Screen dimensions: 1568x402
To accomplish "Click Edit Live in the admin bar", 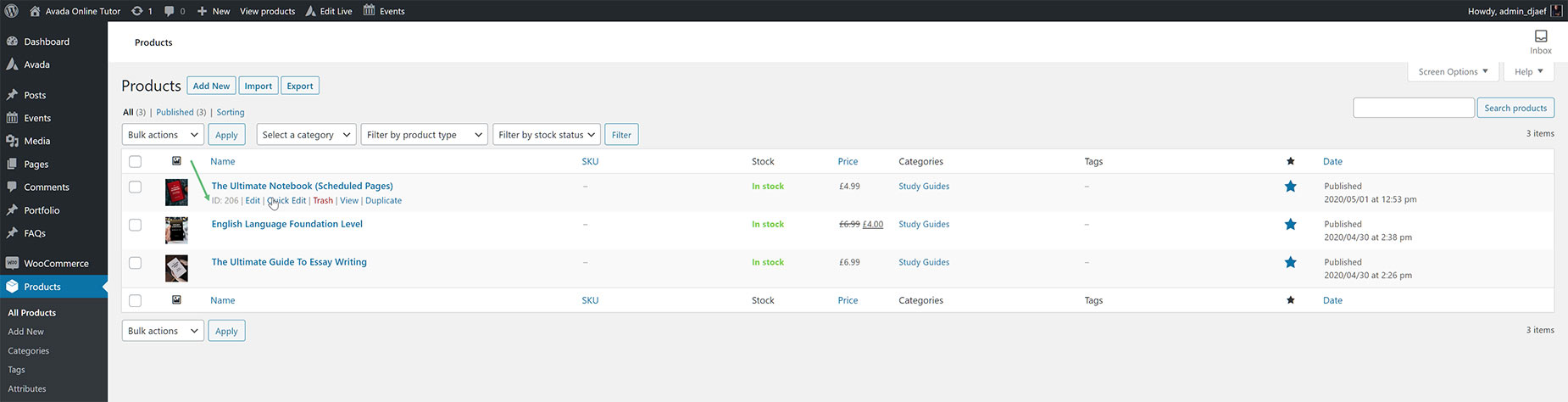I will coord(329,11).
